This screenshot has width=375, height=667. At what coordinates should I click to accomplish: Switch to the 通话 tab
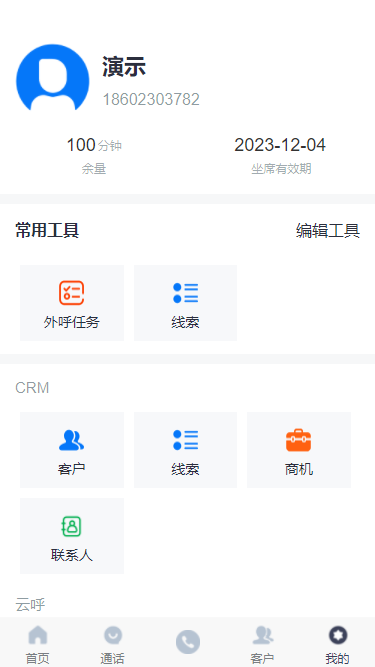coord(113,644)
